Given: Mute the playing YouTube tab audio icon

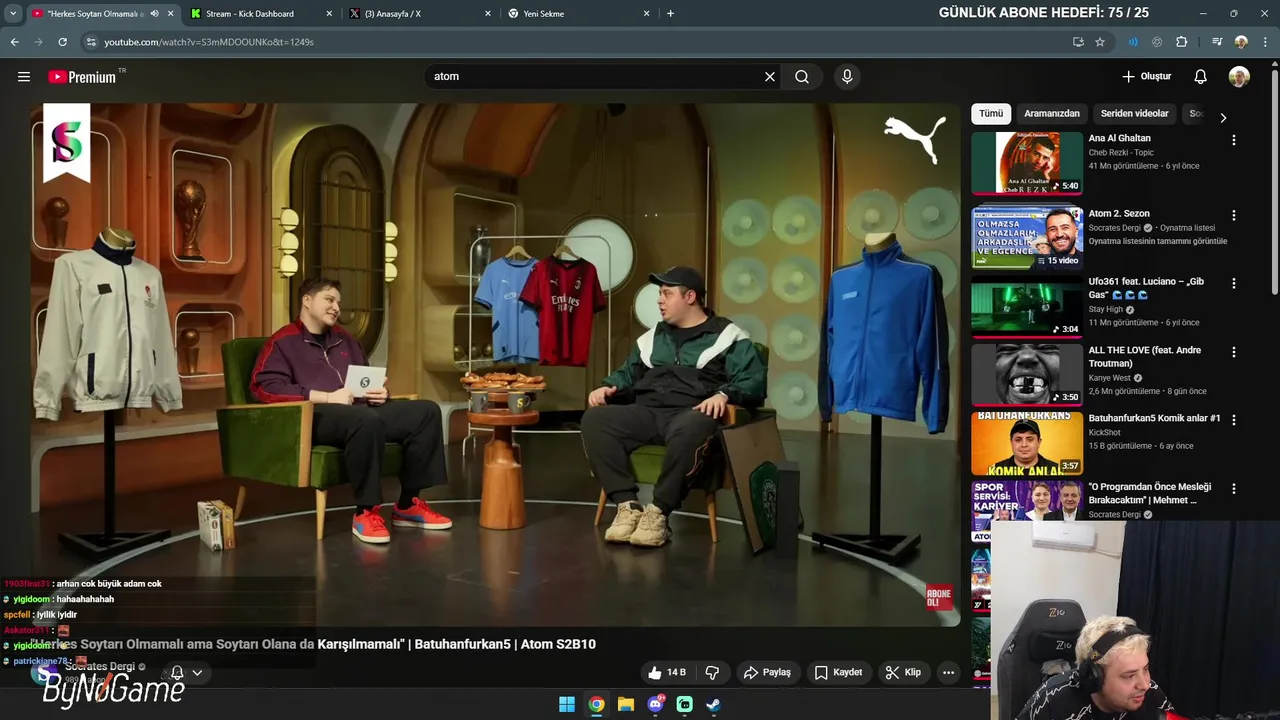Looking at the screenshot, I should [x=155, y=14].
